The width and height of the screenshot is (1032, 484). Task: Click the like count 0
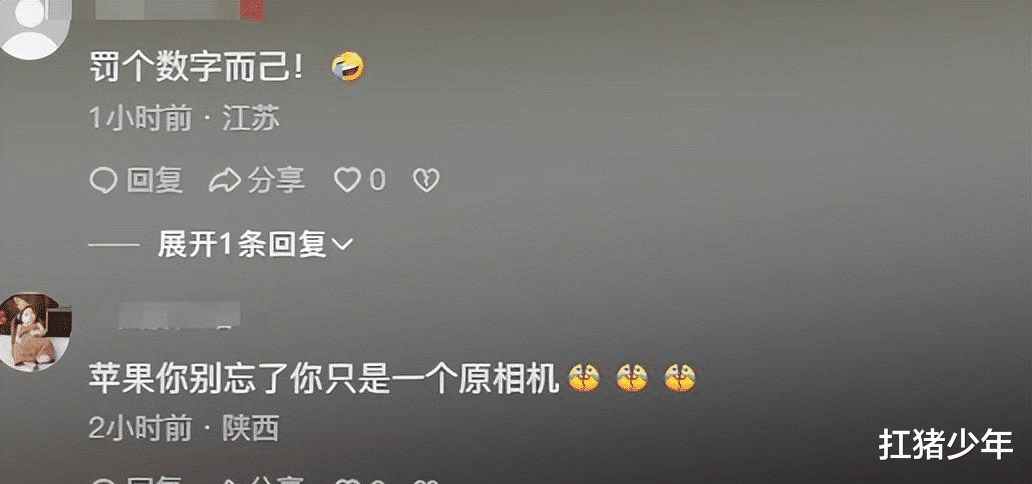click(x=377, y=180)
